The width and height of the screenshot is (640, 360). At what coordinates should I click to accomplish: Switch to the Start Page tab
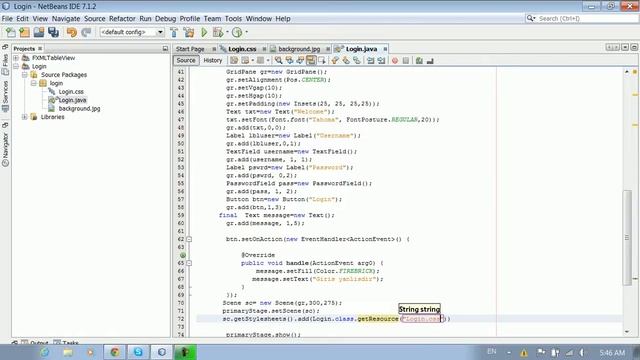[190, 49]
